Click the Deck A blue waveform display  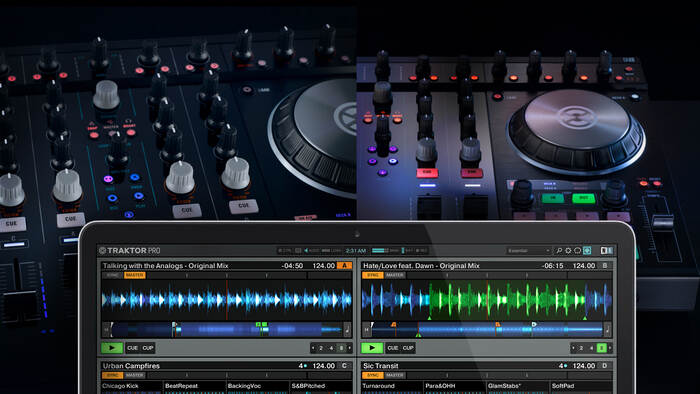(227, 299)
